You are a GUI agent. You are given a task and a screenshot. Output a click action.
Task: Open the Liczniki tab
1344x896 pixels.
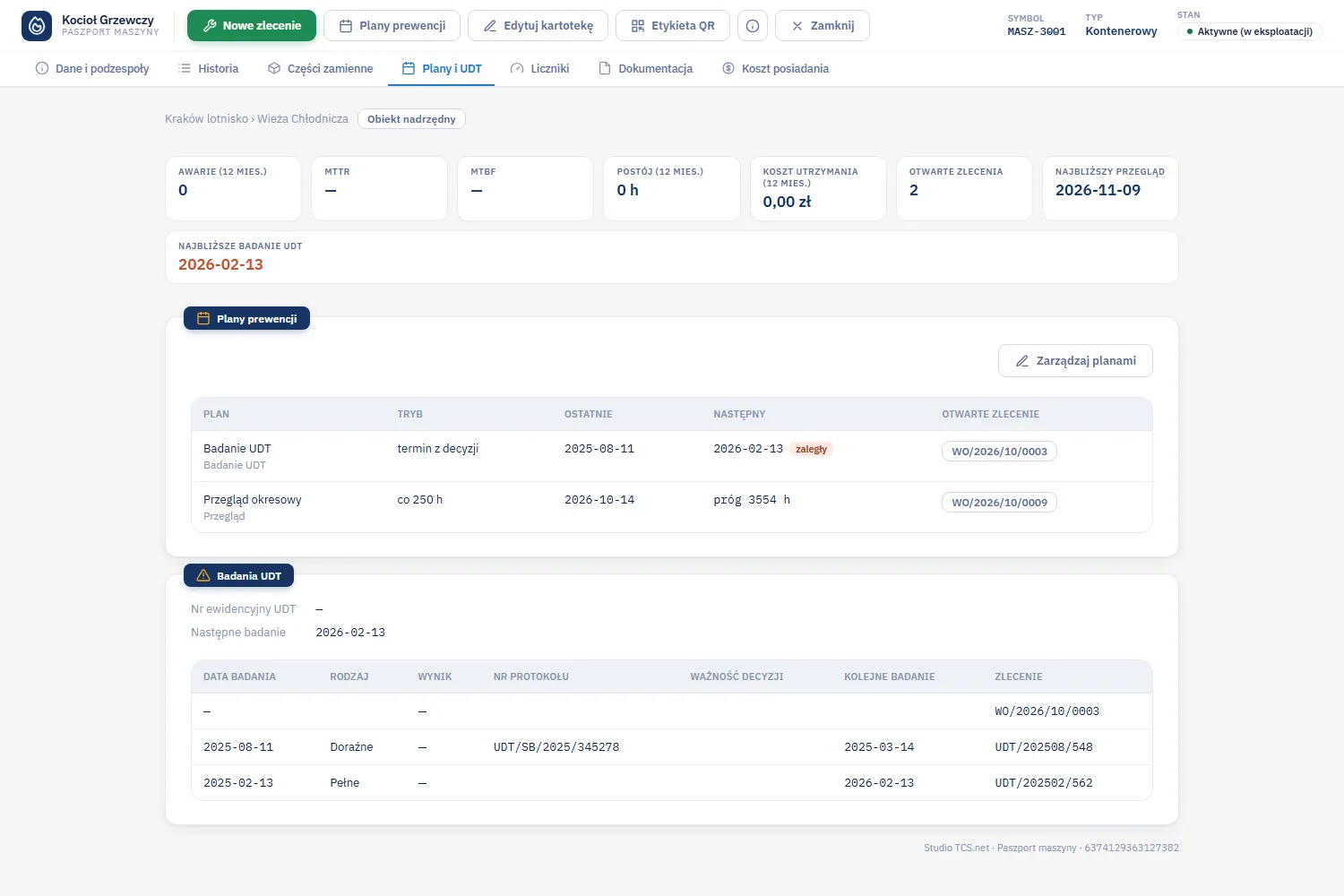tap(539, 69)
